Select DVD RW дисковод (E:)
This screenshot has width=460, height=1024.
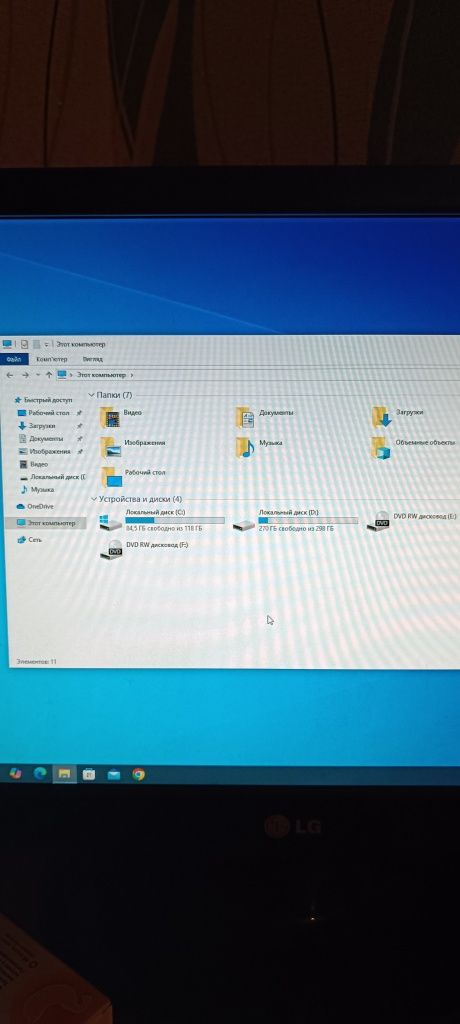(x=412, y=520)
